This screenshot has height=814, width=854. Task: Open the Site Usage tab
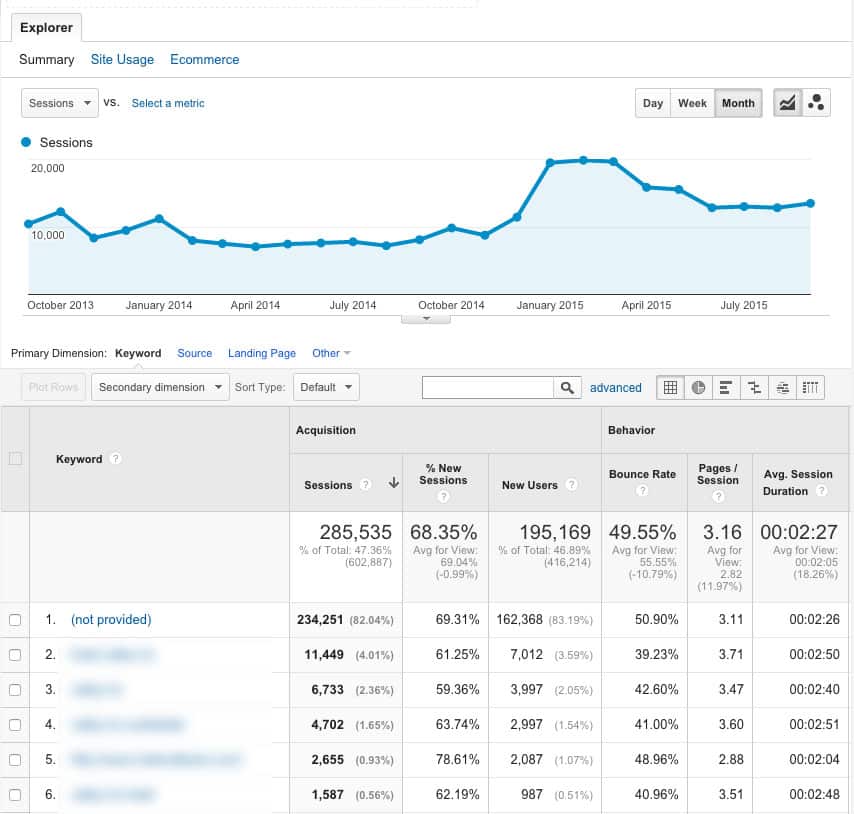click(x=122, y=59)
